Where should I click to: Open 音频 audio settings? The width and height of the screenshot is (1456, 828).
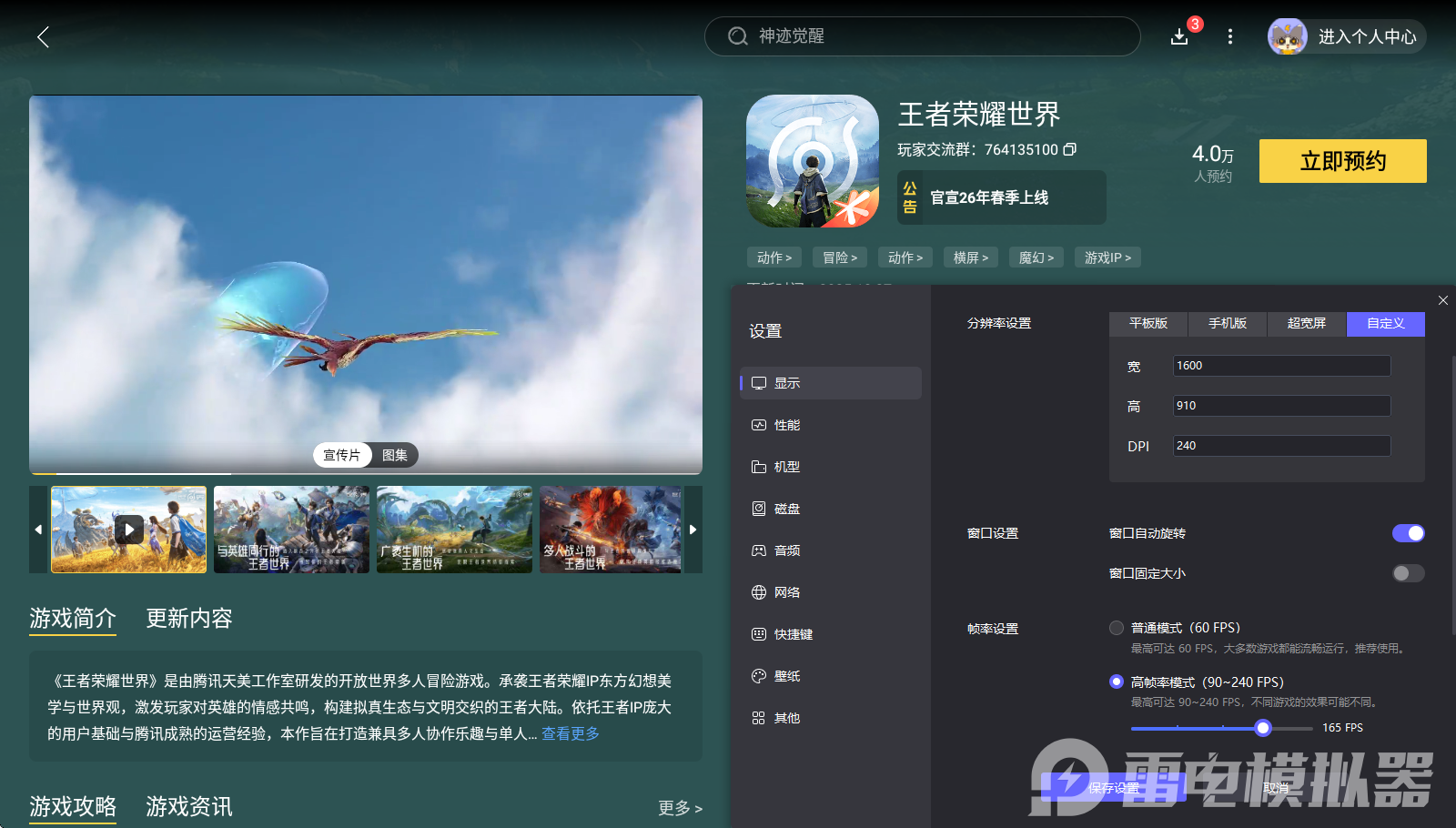(786, 550)
